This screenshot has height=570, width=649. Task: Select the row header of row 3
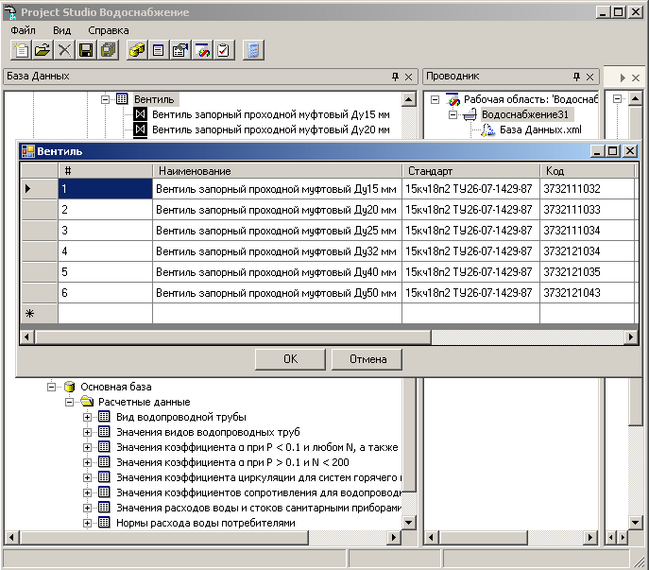pos(39,231)
